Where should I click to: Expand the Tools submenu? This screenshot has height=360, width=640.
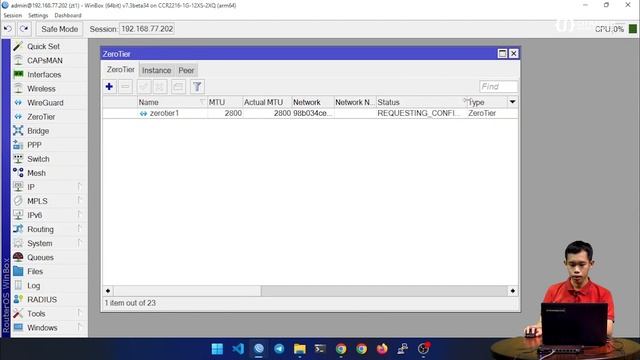pos(80,313)
